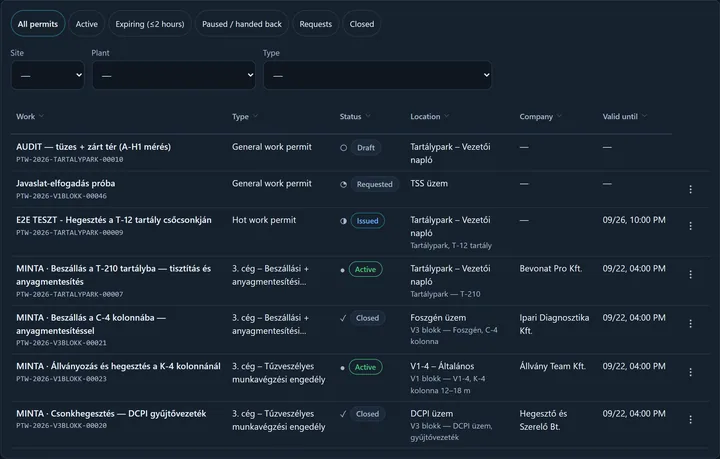
Task: Sort by Status column header
Action: point(354,117)
